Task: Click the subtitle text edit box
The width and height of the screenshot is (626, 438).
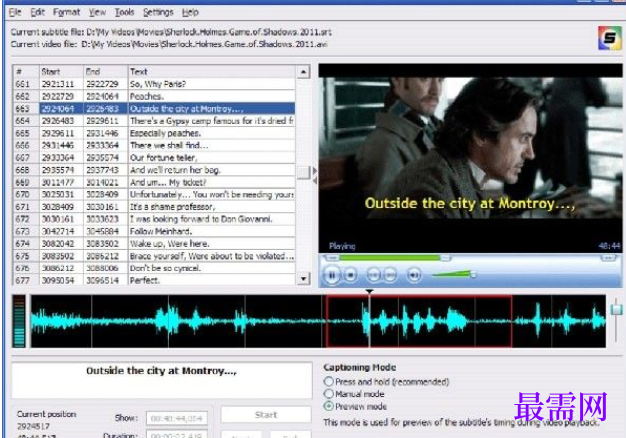Action: tap(162, 380)
